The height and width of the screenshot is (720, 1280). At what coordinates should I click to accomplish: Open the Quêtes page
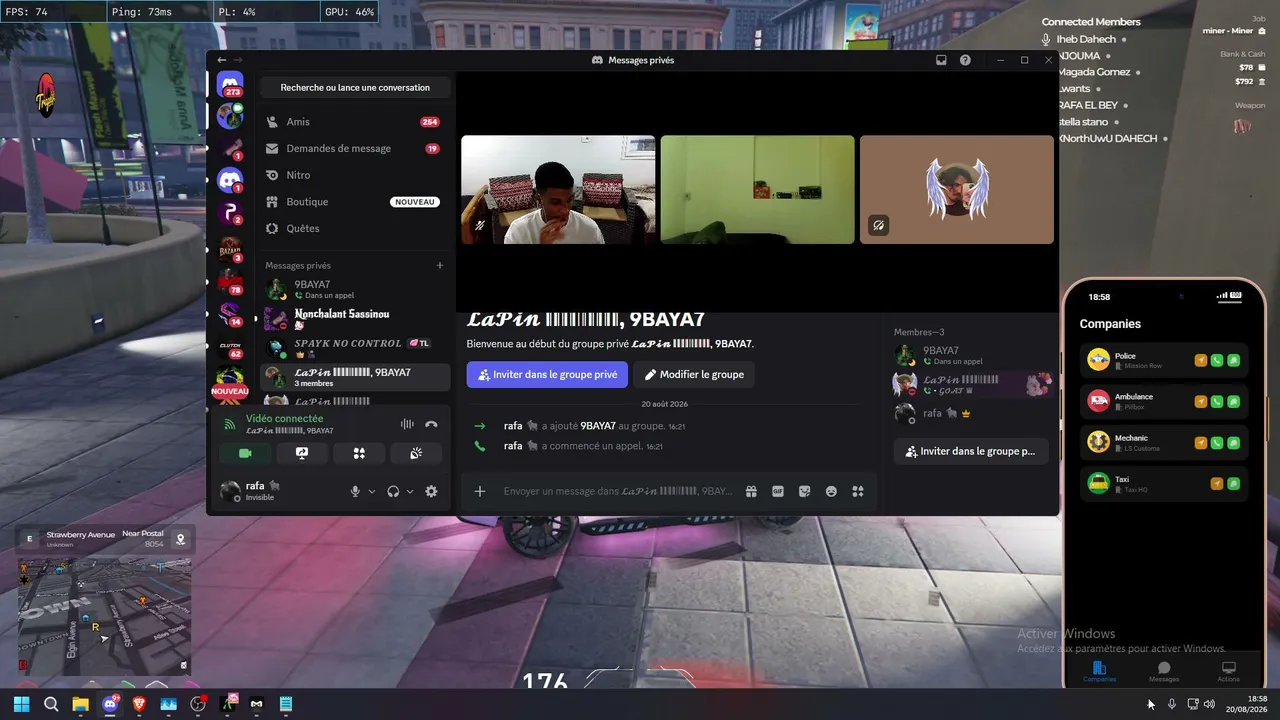coord(353,228)
